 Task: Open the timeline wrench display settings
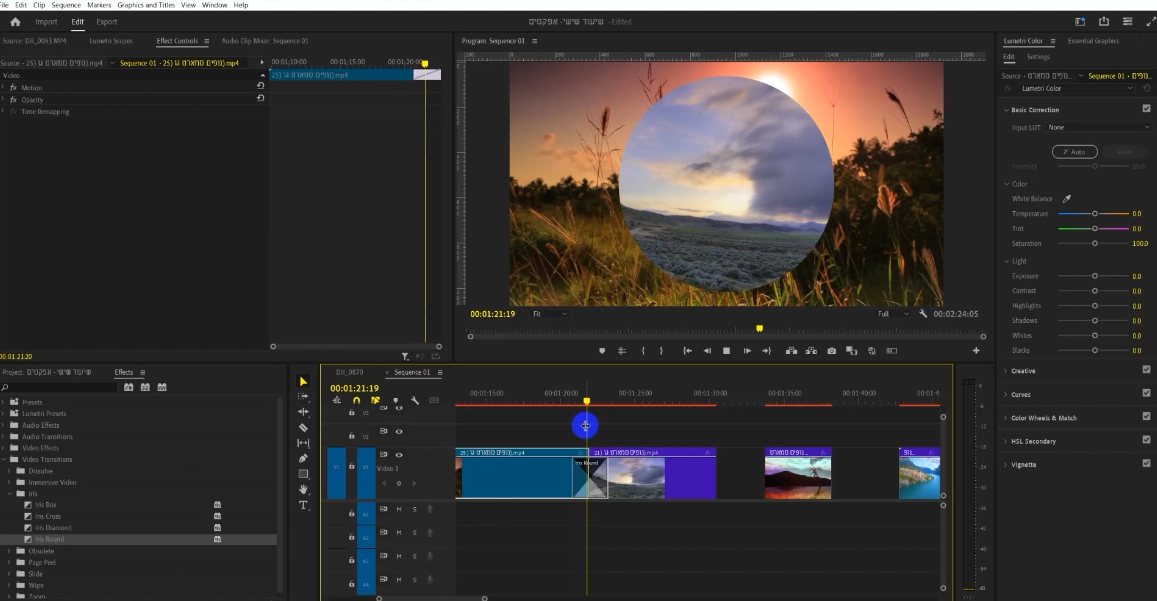click(414, 400)
